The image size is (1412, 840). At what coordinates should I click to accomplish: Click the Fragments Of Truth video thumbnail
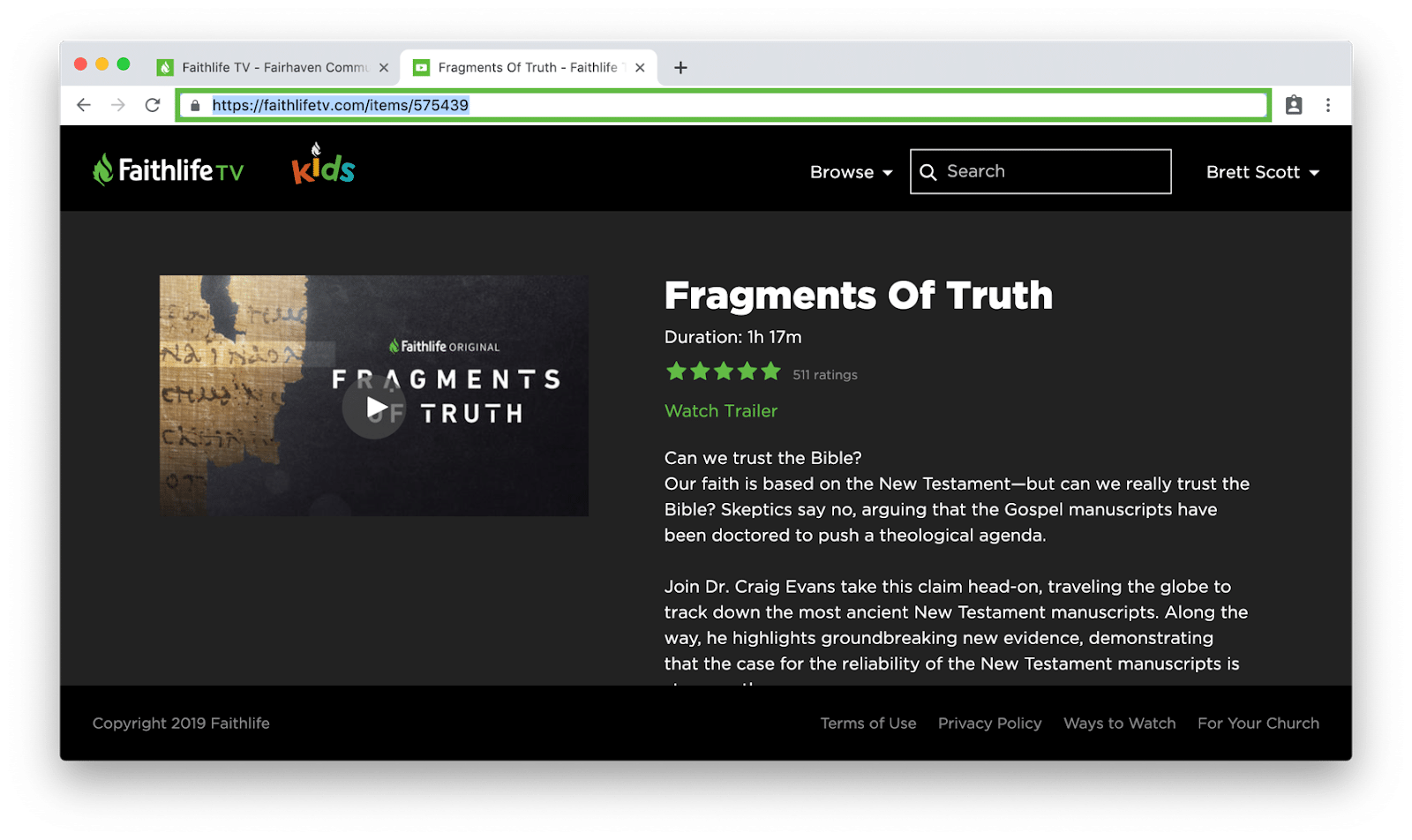[x=374, y=396]
